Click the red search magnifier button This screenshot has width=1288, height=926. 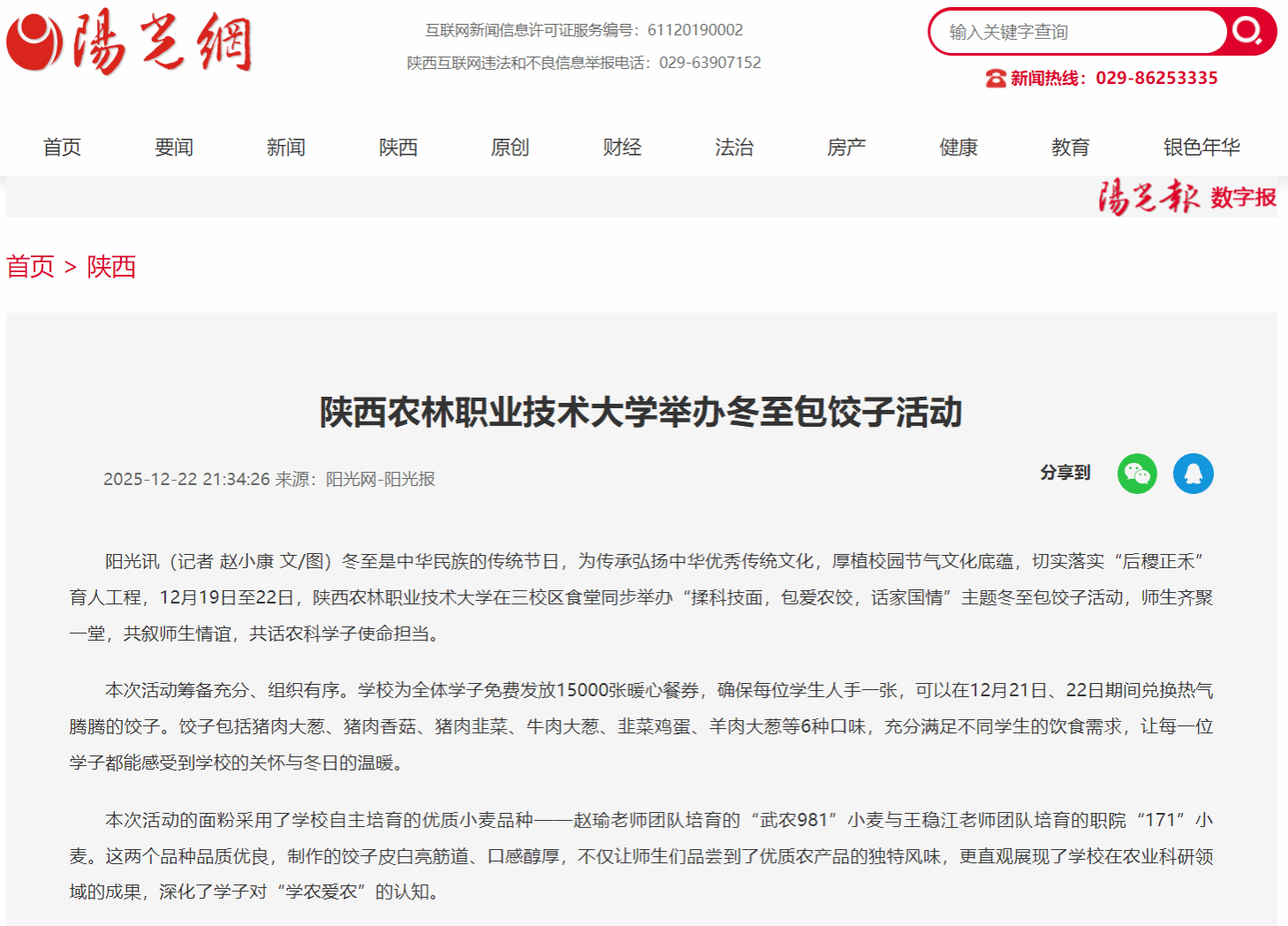1247,32
